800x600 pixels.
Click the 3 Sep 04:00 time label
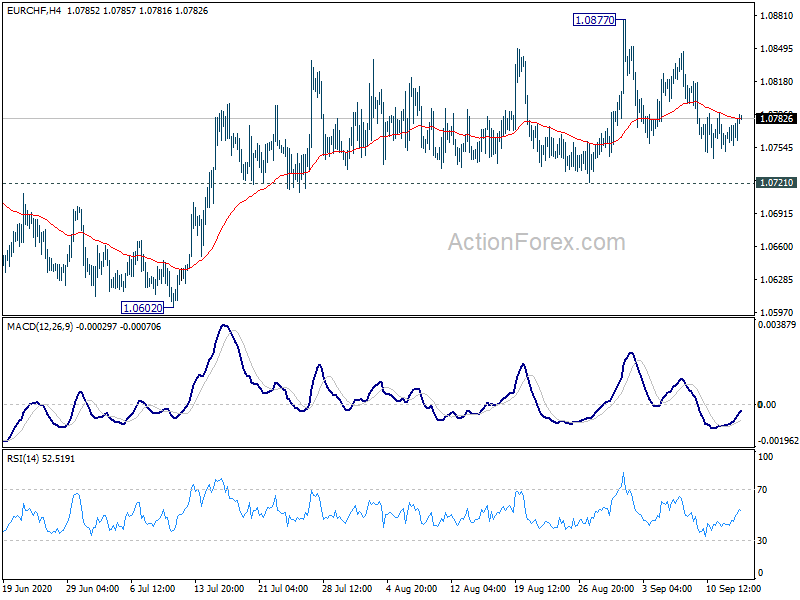[x=667, y=588]
